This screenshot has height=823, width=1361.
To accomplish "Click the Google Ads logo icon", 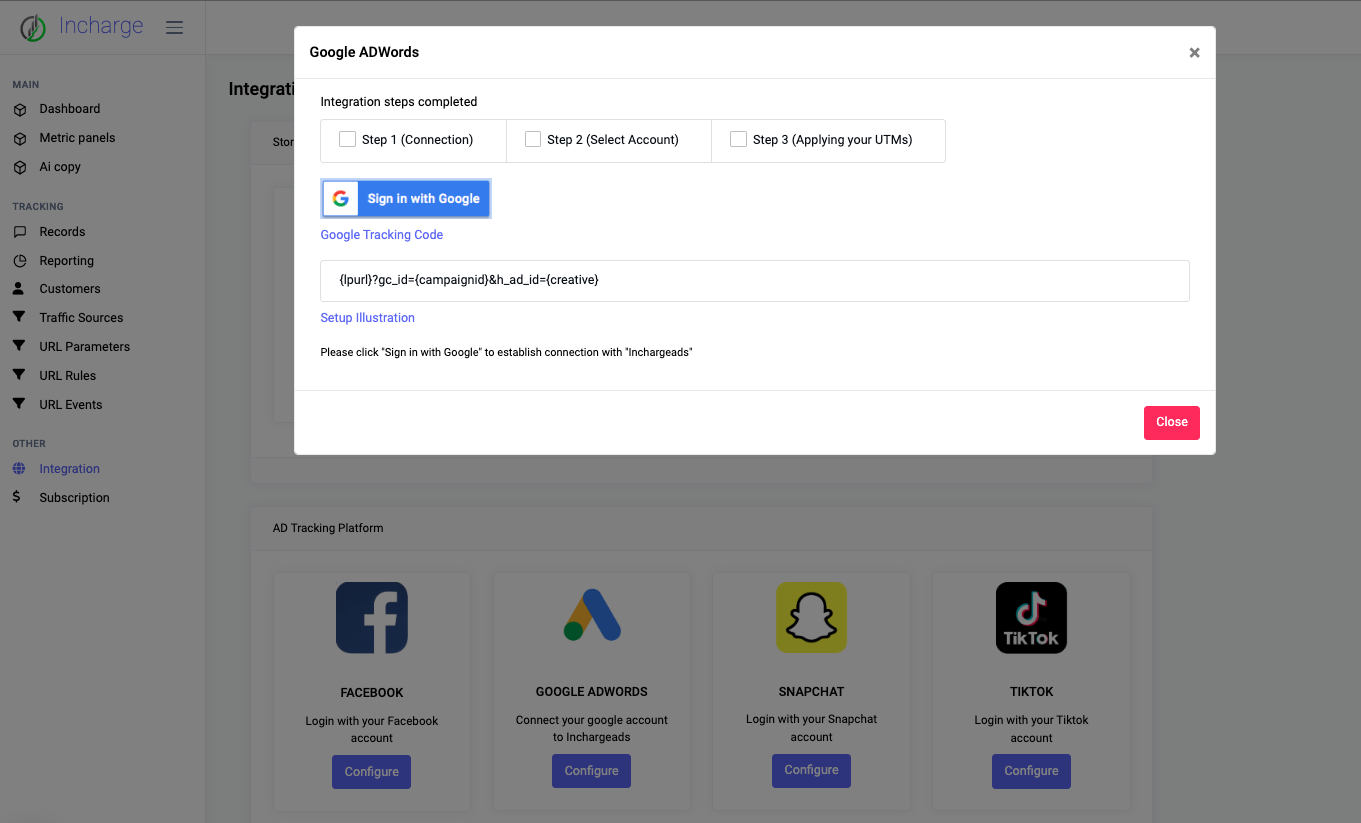I will pos(592,616).
